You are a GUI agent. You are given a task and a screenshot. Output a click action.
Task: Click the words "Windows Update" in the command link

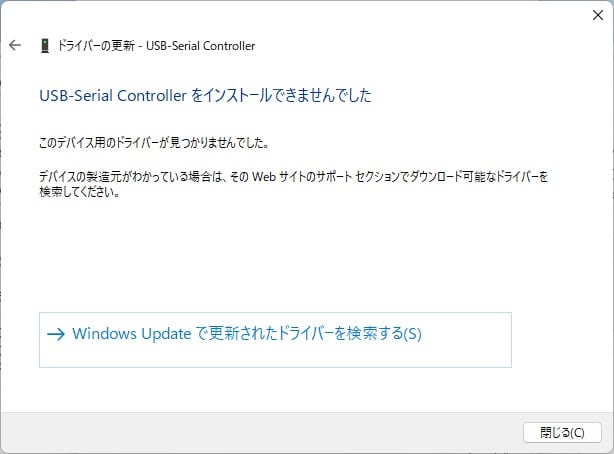click(132, 334)
